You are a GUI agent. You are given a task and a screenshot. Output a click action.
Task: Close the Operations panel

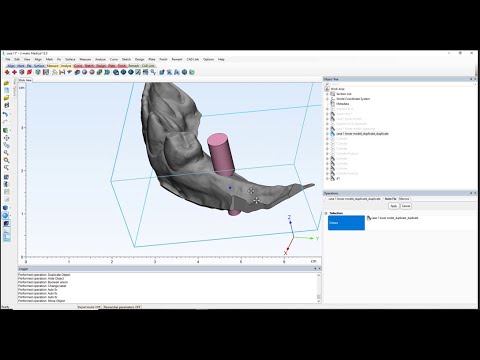click(475, 193)
